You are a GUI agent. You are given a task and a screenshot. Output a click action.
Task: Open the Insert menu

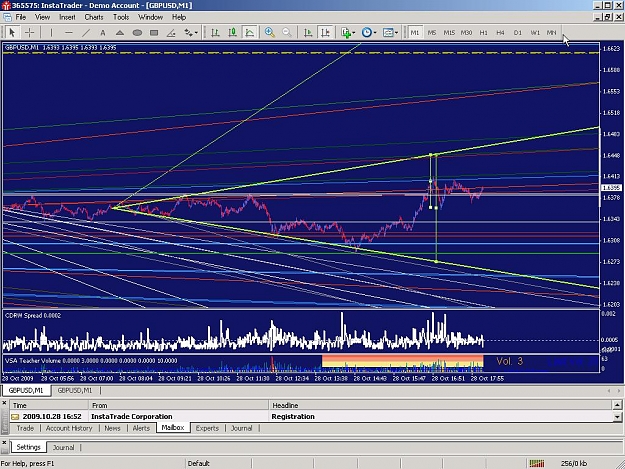[x=67, y=17]
